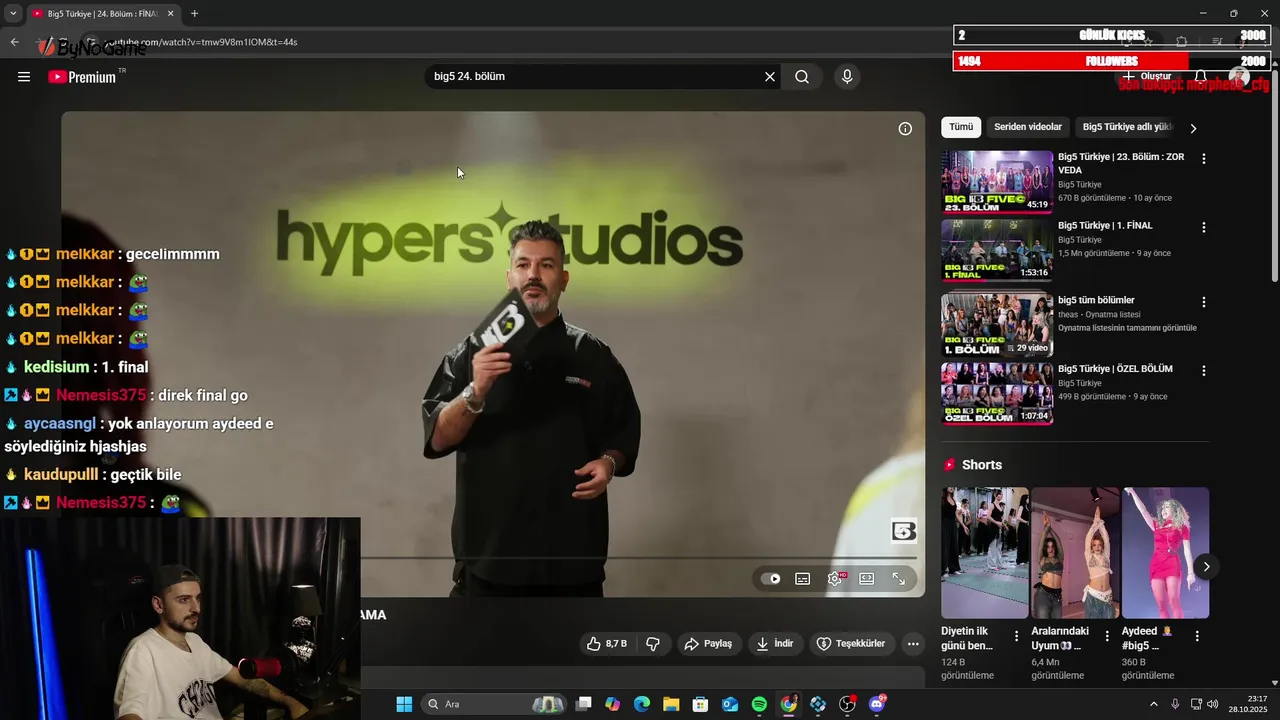Viewport: 1280px width, 720px height.
Task: Open options for Aydeed #big5 short
Action: coord(1197,636)
